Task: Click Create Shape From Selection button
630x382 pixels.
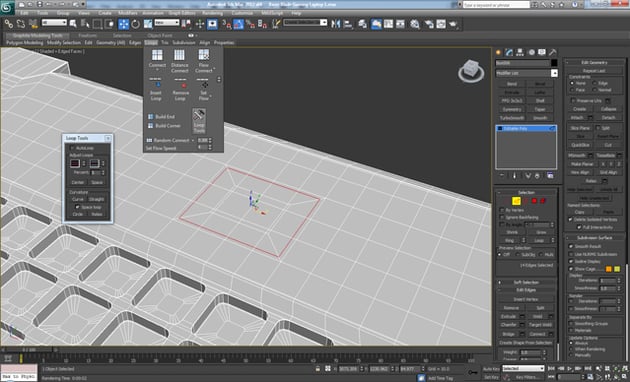Action: coord(526,343)
